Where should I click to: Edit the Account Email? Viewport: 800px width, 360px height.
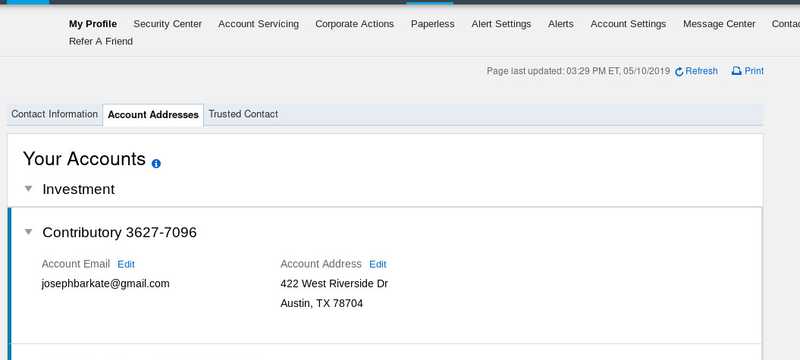[x=126, y=264]
